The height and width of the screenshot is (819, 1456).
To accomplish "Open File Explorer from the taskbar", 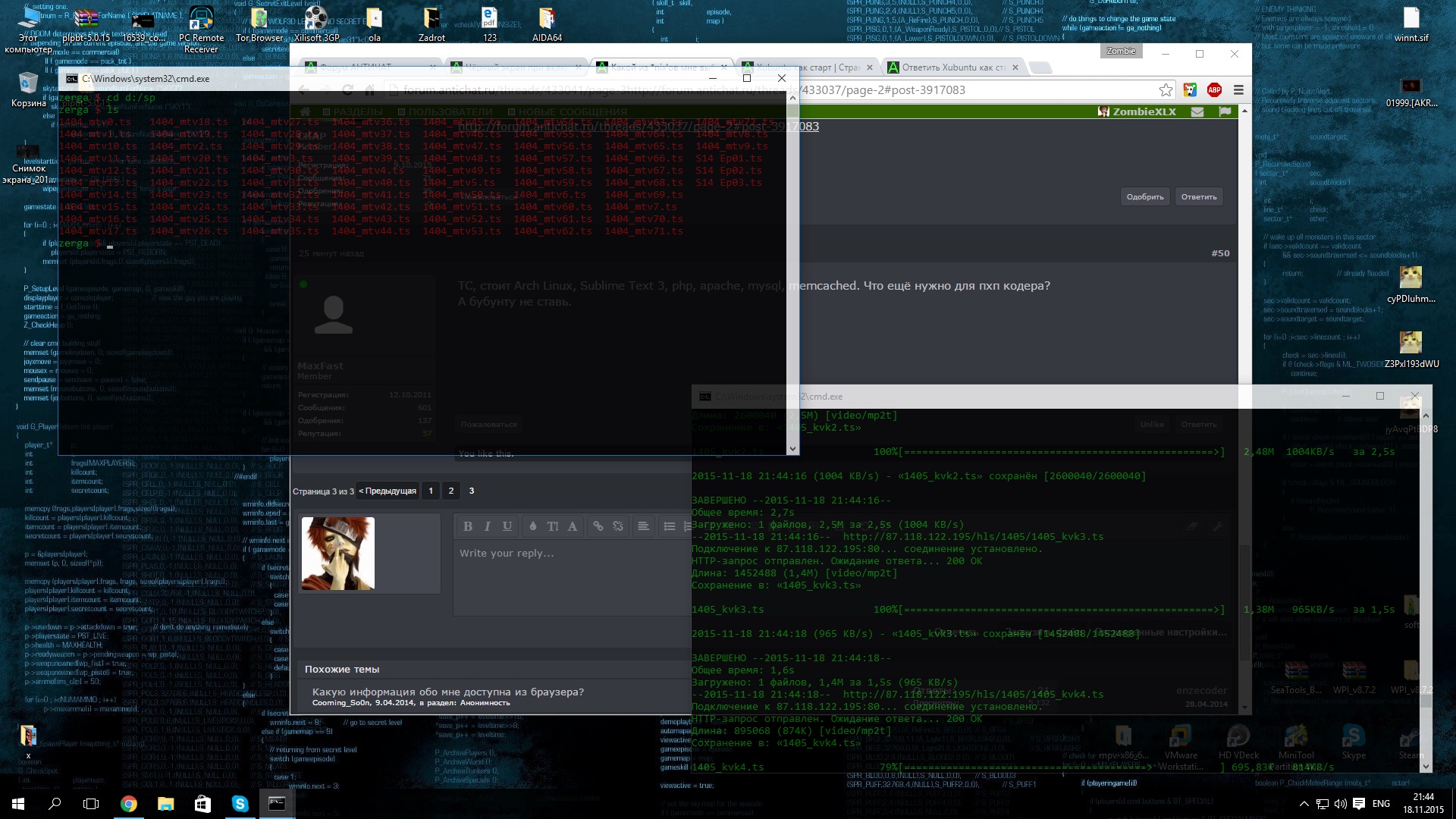I will point(165,804).
